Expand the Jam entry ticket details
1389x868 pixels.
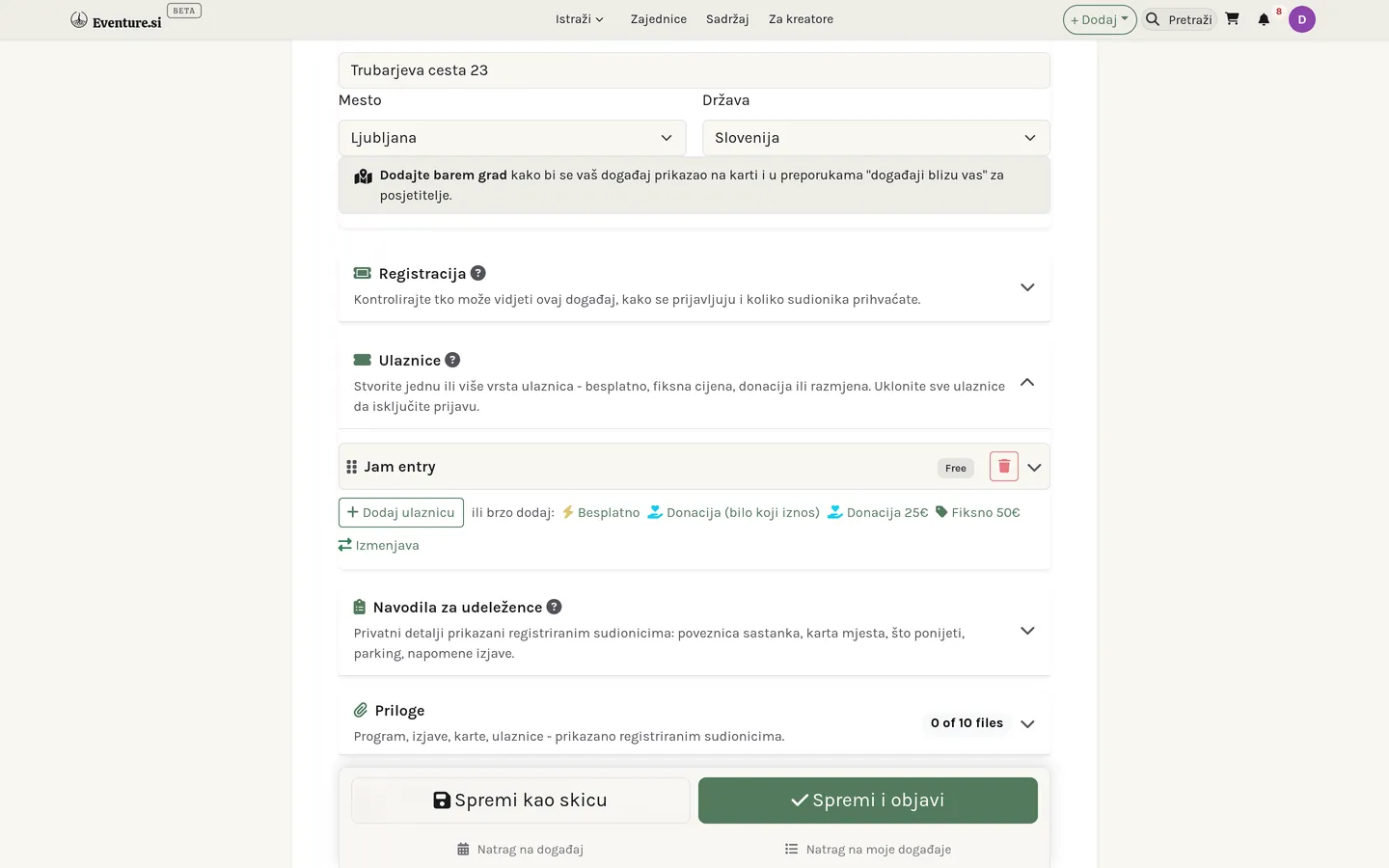[1034, 468]
